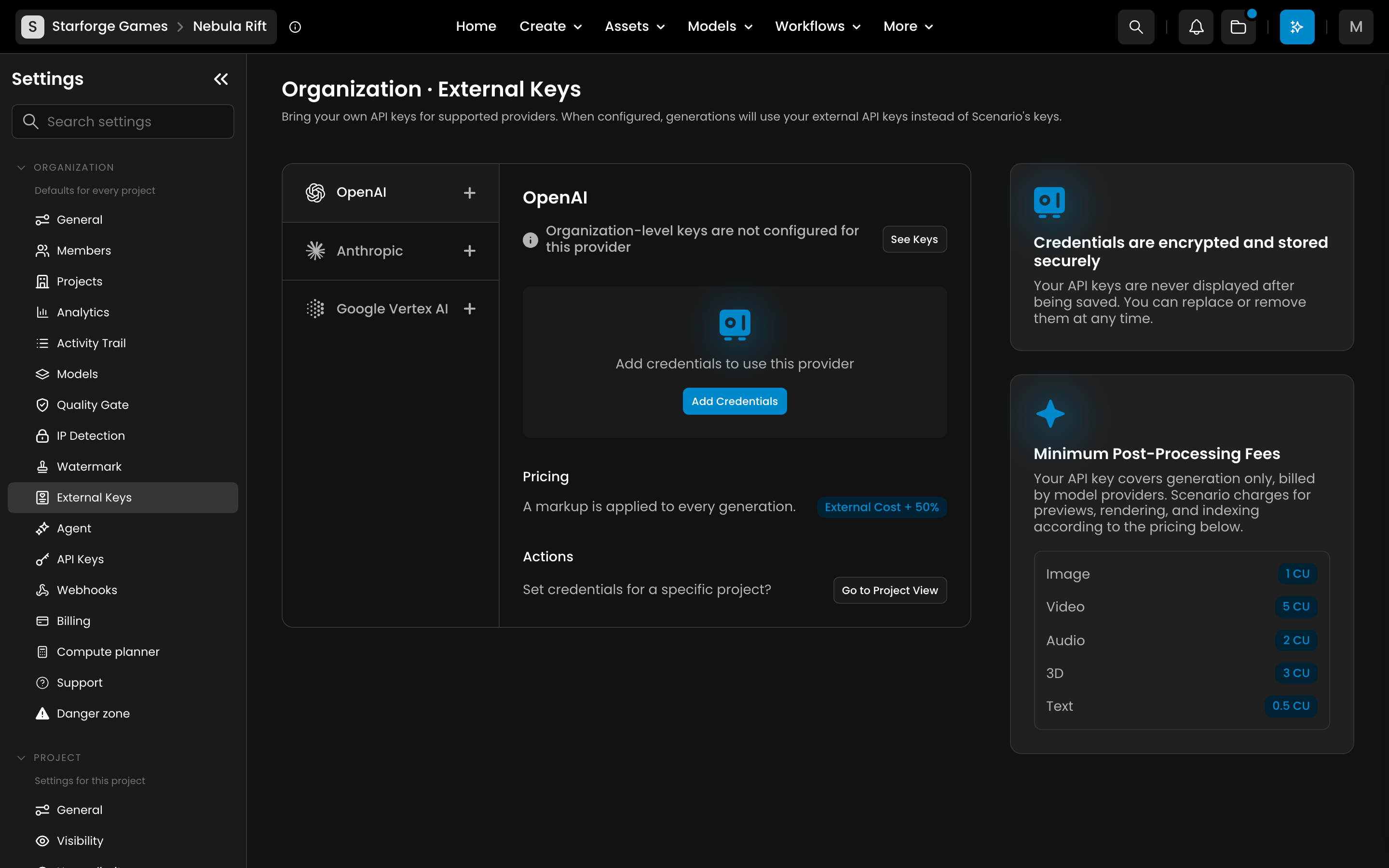Open Members settings
The width and height of the screenshot is (1389, 868).
click(123, 251)
